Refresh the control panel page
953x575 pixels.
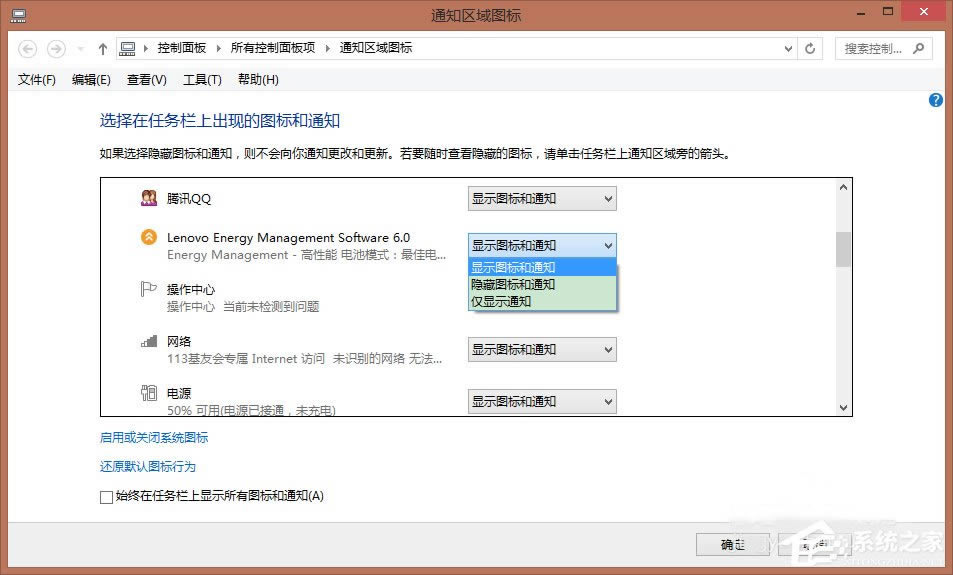click(810, 49)
